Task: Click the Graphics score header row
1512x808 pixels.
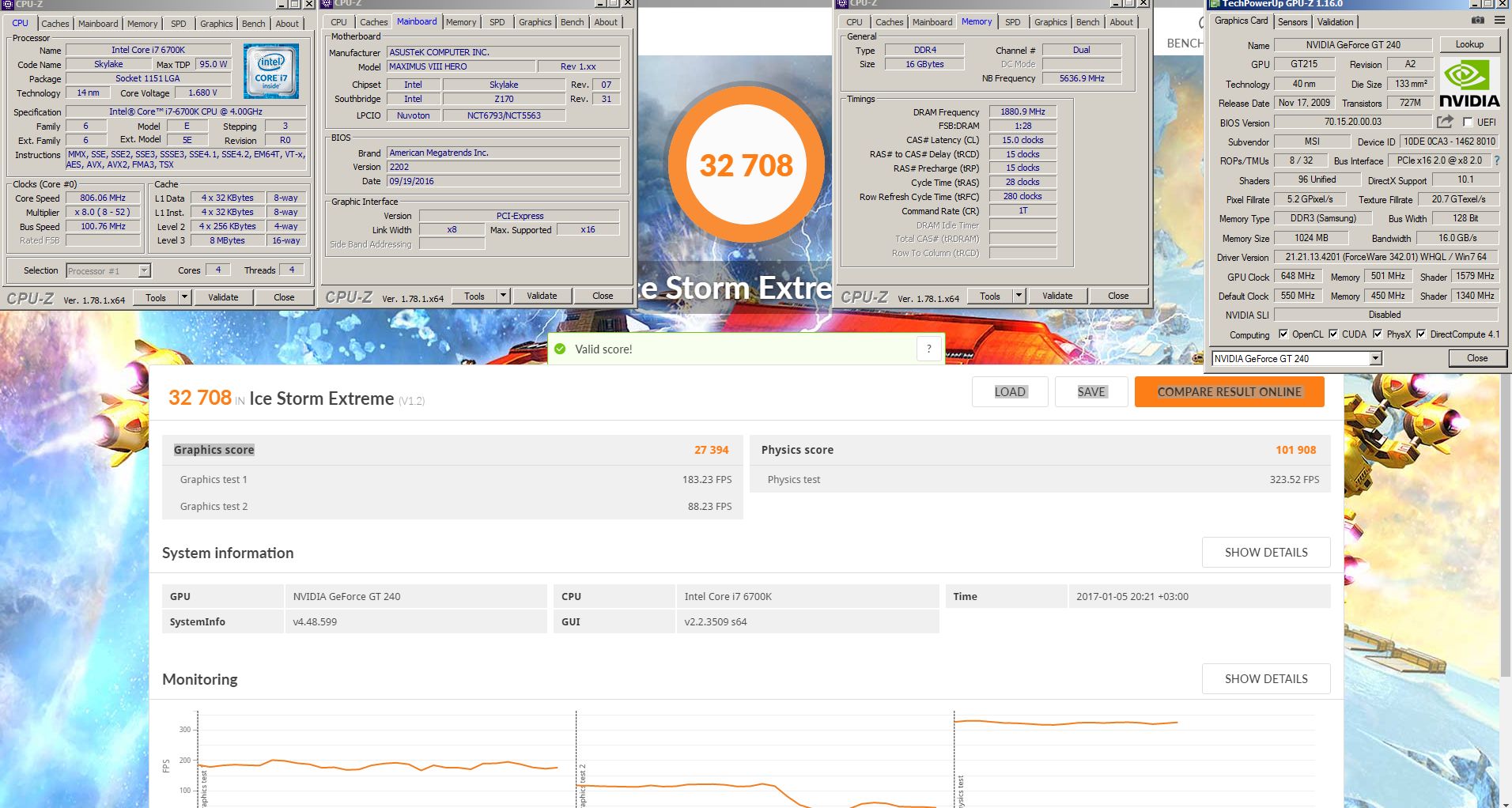Action: [452, 450]
